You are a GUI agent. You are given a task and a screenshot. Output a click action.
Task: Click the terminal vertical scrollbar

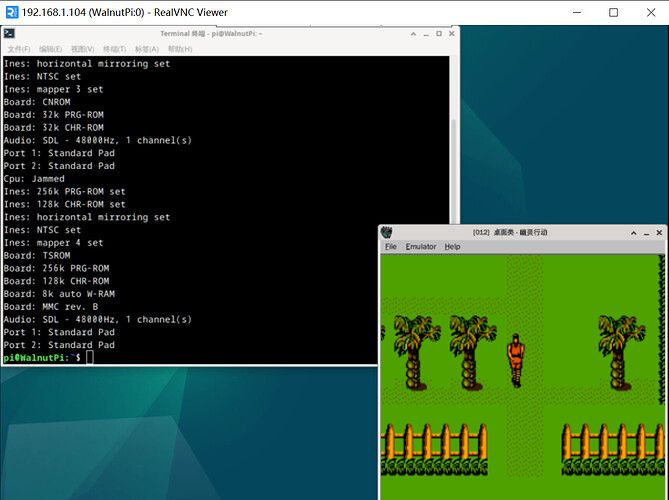[x=455, y=200]
